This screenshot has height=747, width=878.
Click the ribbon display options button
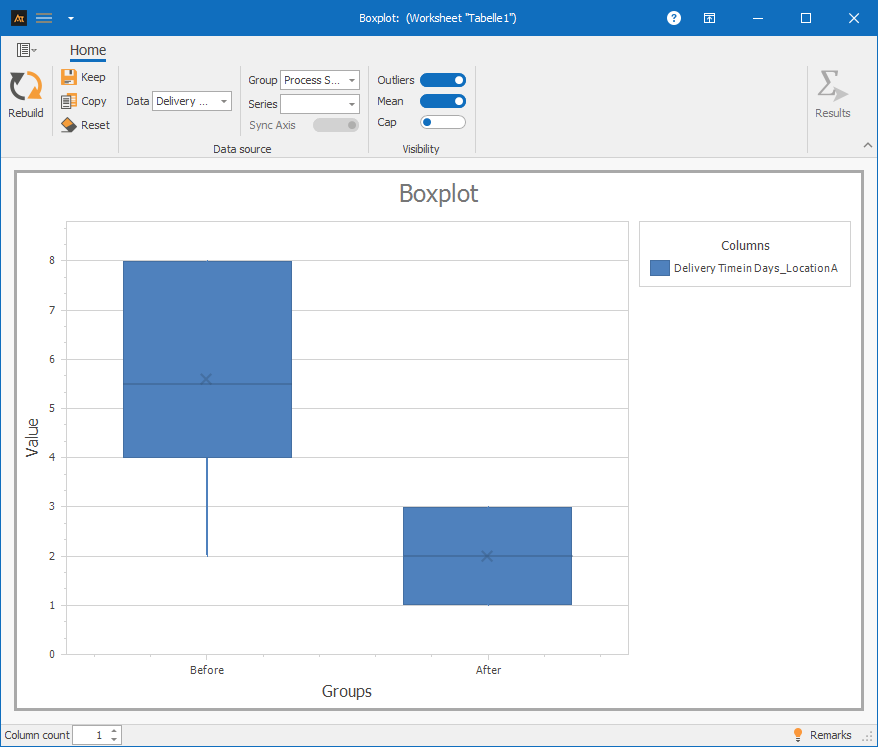(708, 18)
